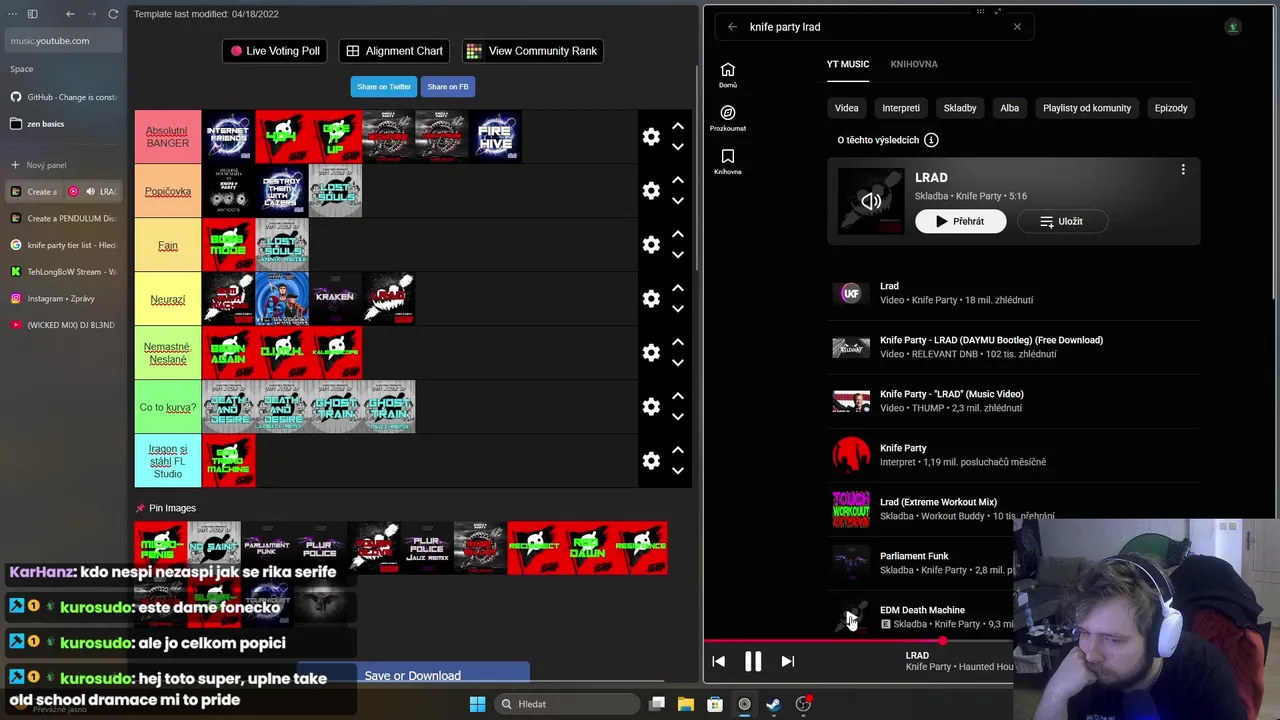The image size is (1280, 720).
Task: Click View Community Rank button
Action: click(x=531, y=51)
